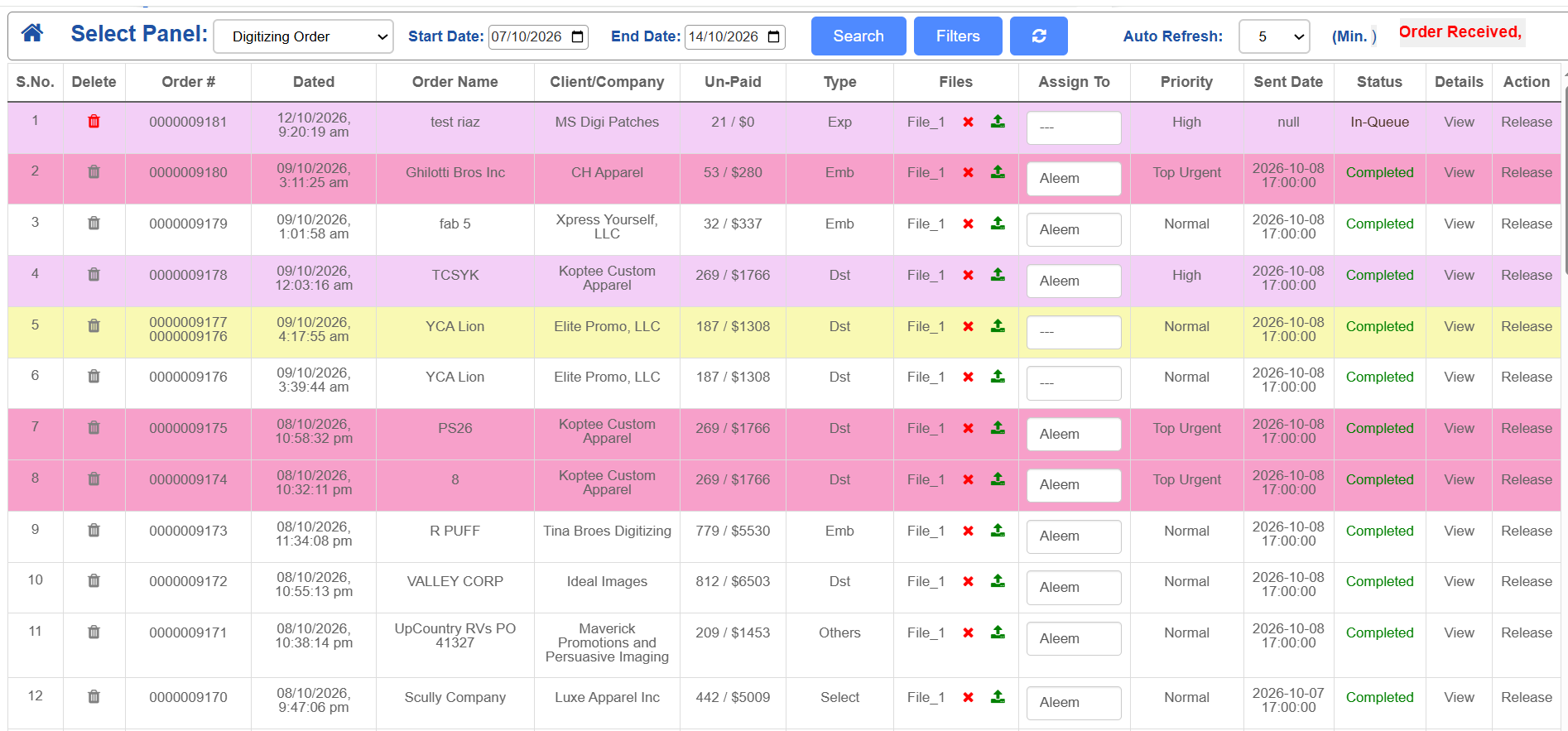Image resolution: width=1568 pixels, height=731 pixels.
Task: Open calendar picker on End Date field
Action: [x=774, y=36]
